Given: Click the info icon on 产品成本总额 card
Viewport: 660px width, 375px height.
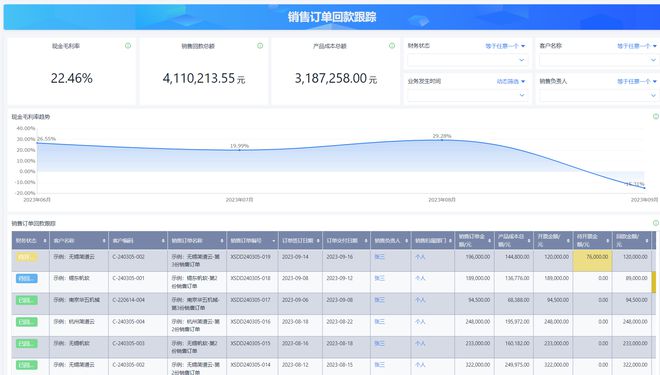Looking at the screenshot, I should pos(392,45).
